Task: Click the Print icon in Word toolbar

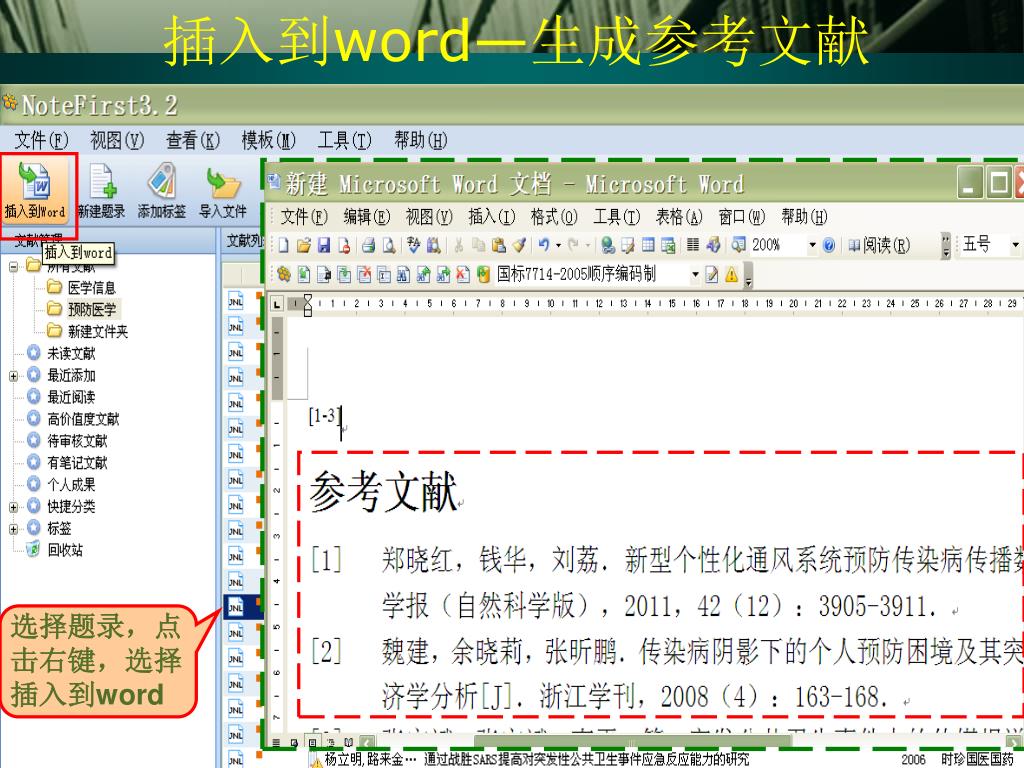Action: 368,245
